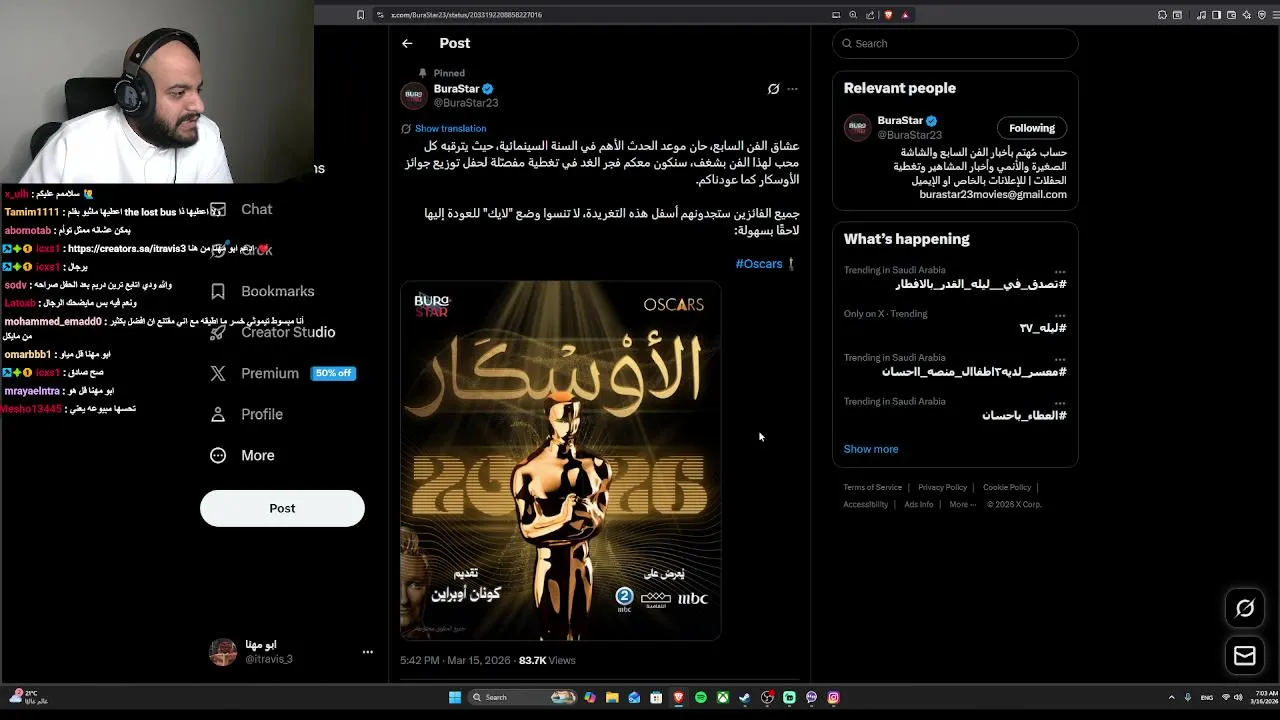Open Instagram from the taskbar

[833, 697]
